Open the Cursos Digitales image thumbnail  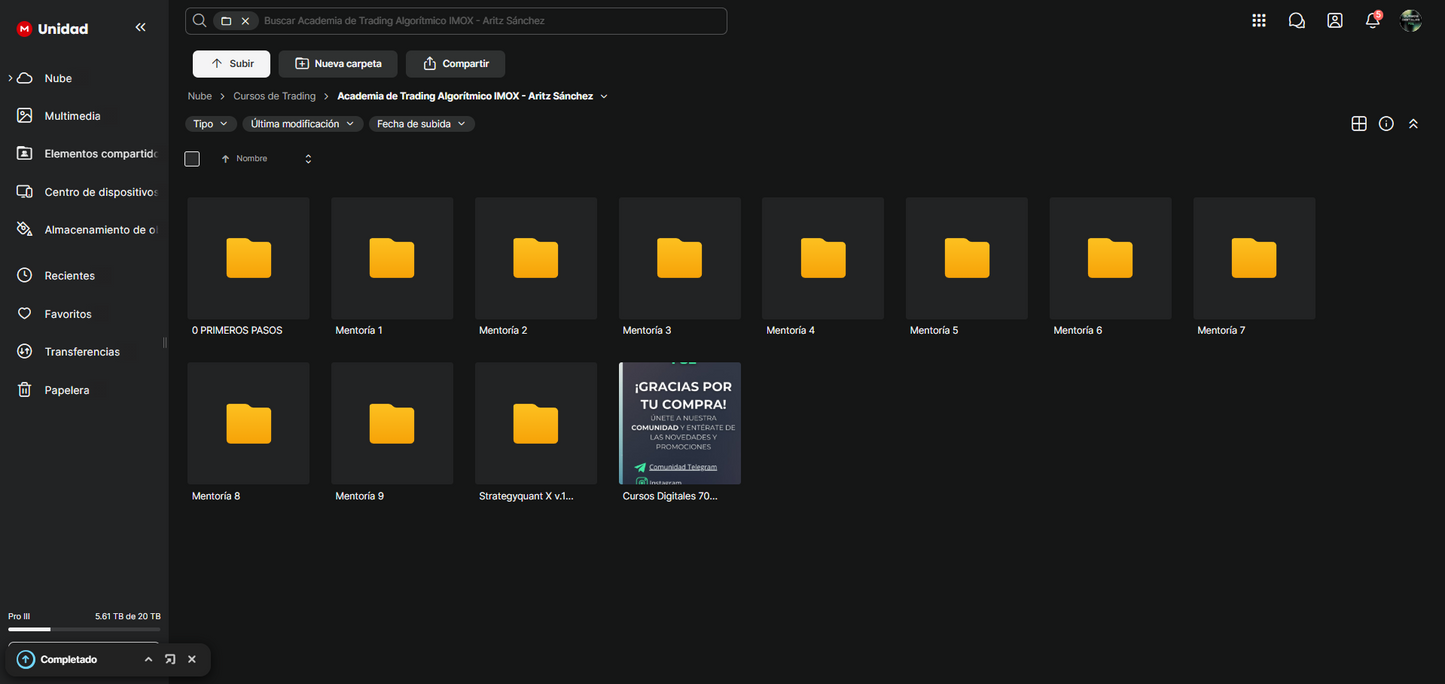(680, 424)
